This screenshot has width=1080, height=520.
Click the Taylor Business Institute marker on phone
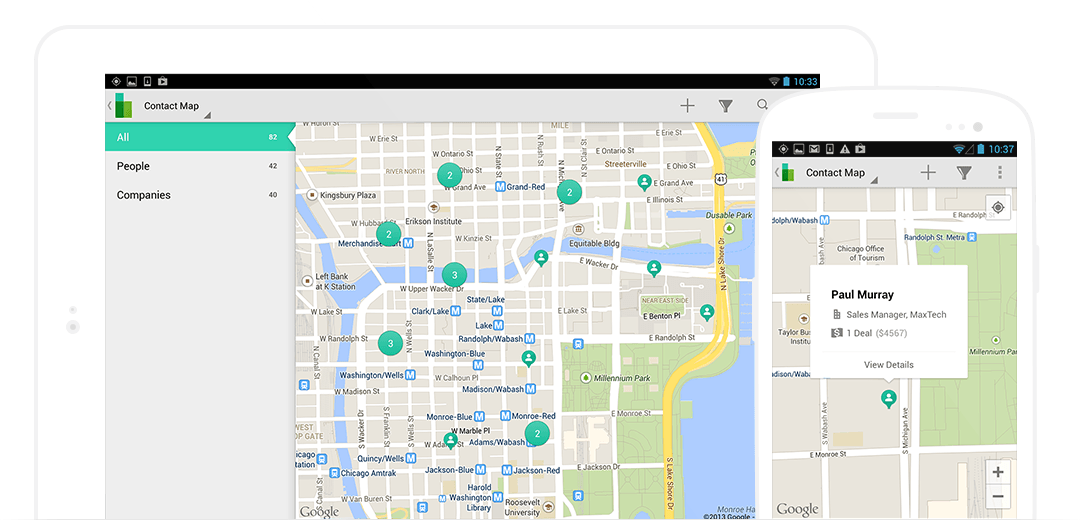click(803, 320)
